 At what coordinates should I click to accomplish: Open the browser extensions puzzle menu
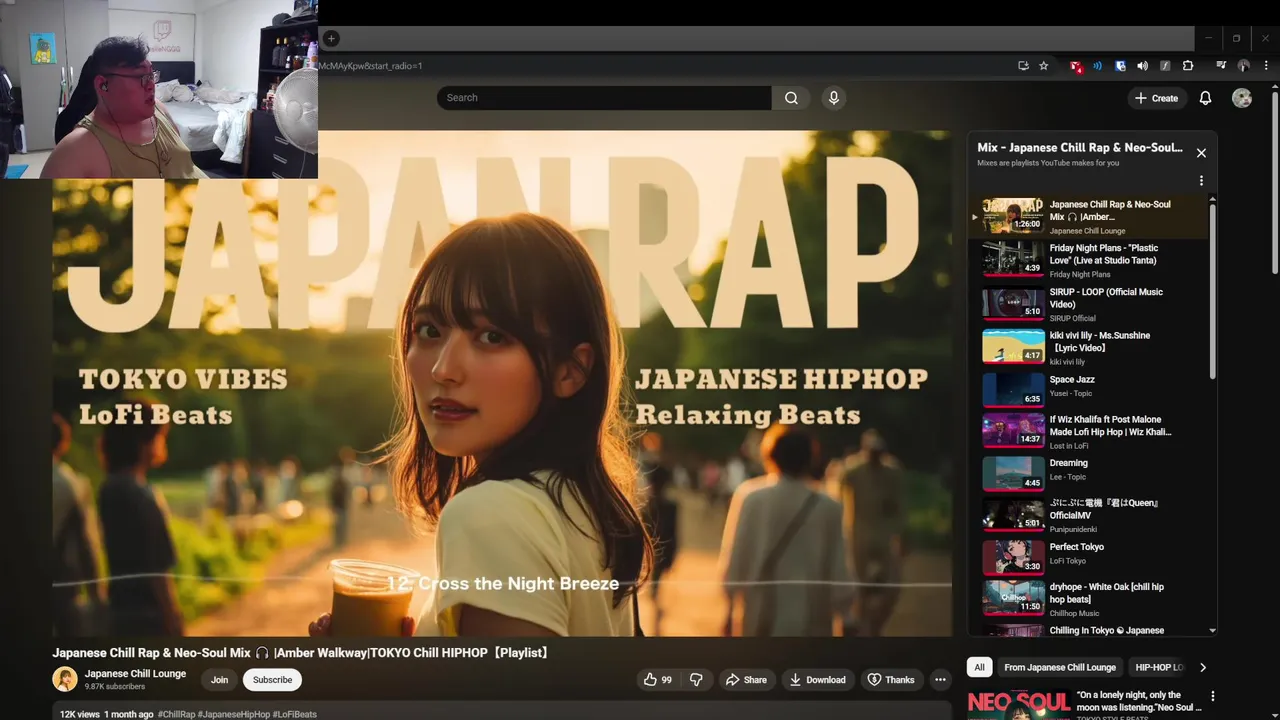click(x=1188, y=66)
